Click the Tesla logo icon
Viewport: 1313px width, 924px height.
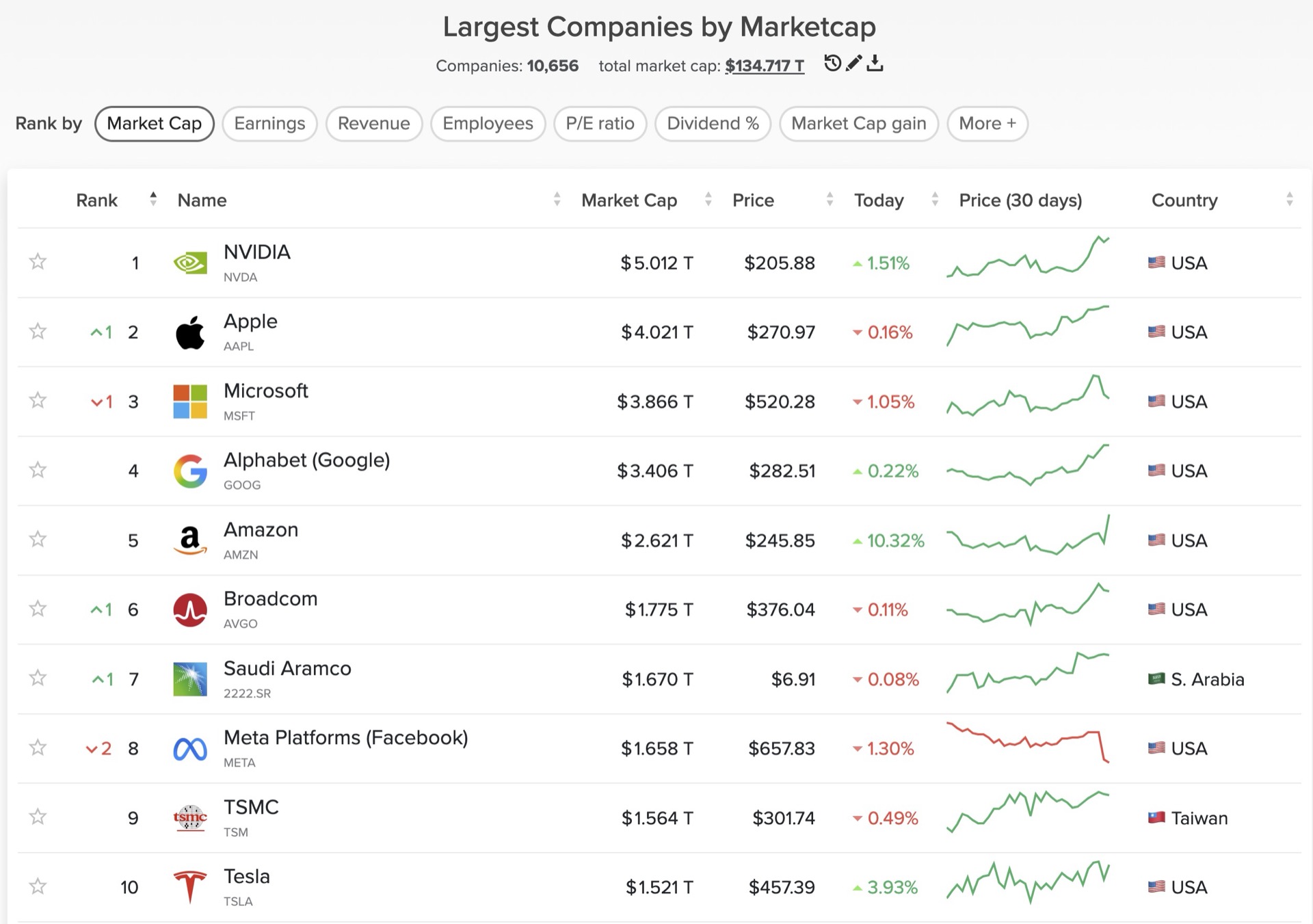coord(190,887)
